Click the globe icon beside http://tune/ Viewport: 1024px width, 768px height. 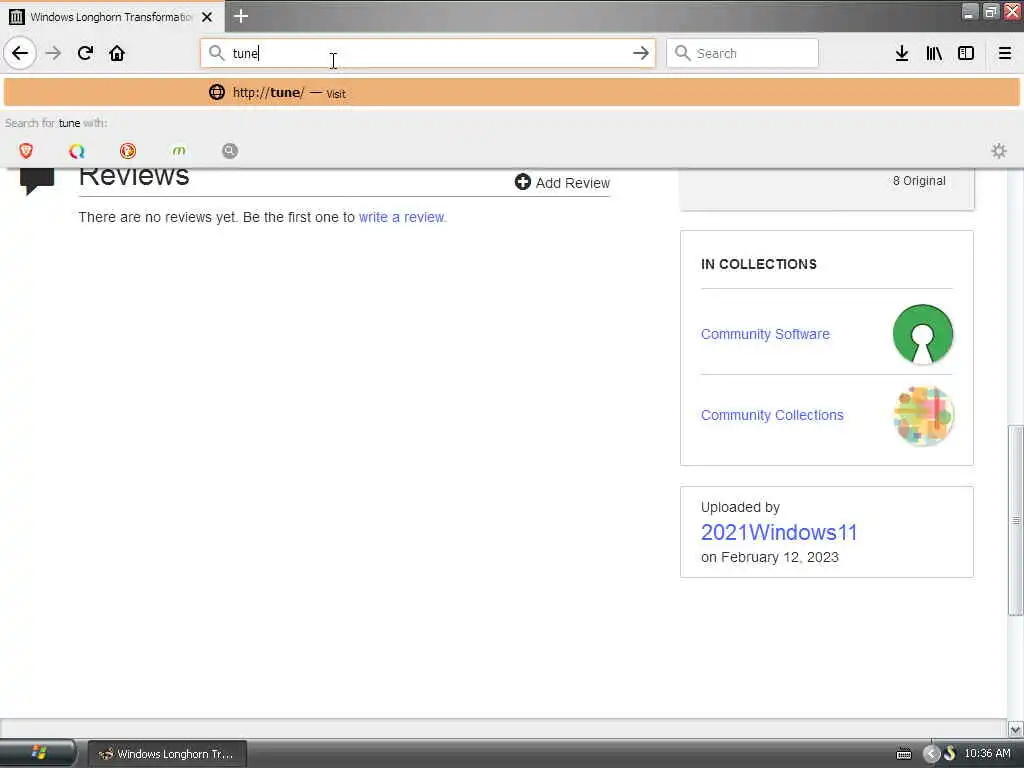[x=217, y=92]
